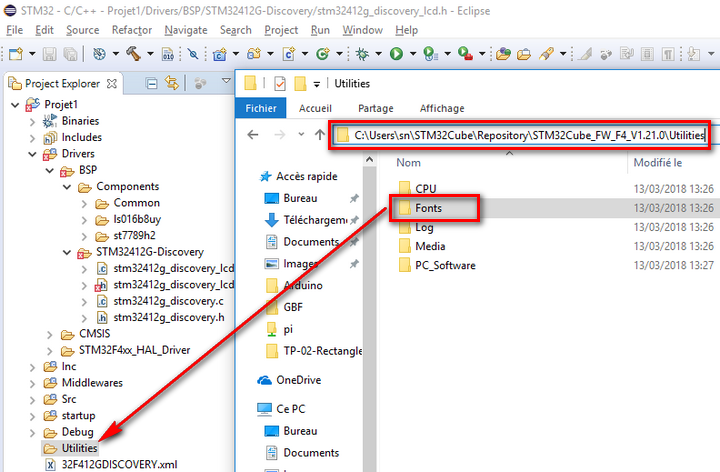720x472 pixels.
Task: Click the binary 010 file toolbar icon
Action: point(168,54)
